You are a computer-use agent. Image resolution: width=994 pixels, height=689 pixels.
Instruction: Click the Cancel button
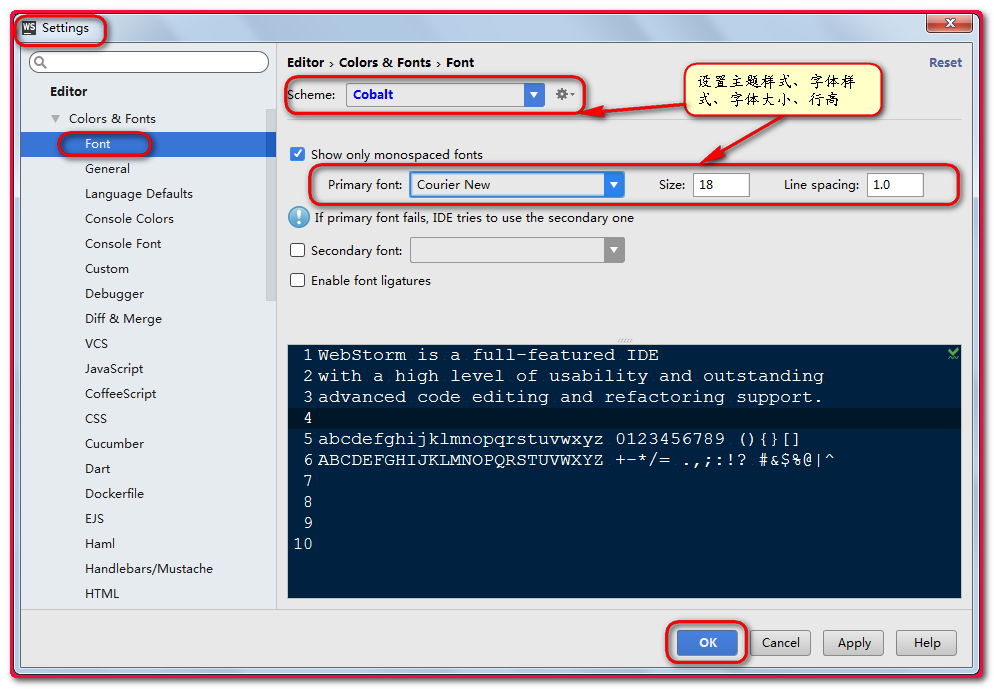coord(780,643)
